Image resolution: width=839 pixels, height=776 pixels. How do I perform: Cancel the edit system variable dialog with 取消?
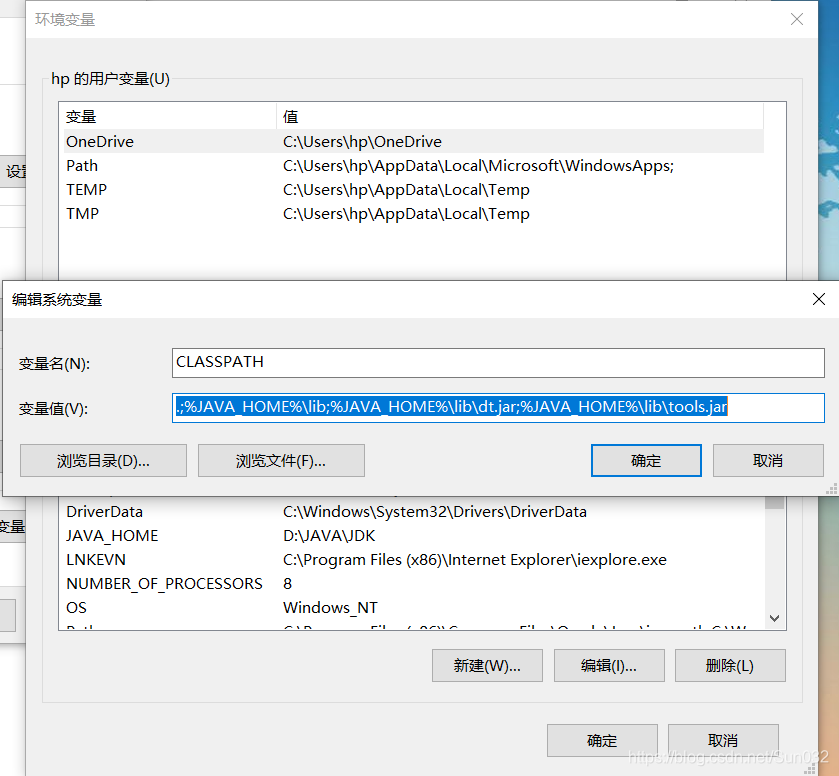[768, 460]
